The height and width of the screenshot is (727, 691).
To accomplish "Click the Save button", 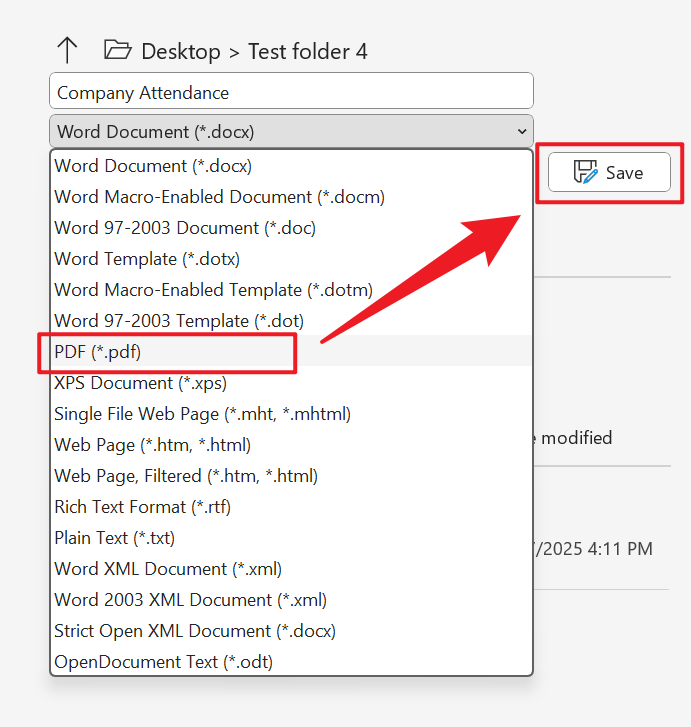I will click(609, 172).
